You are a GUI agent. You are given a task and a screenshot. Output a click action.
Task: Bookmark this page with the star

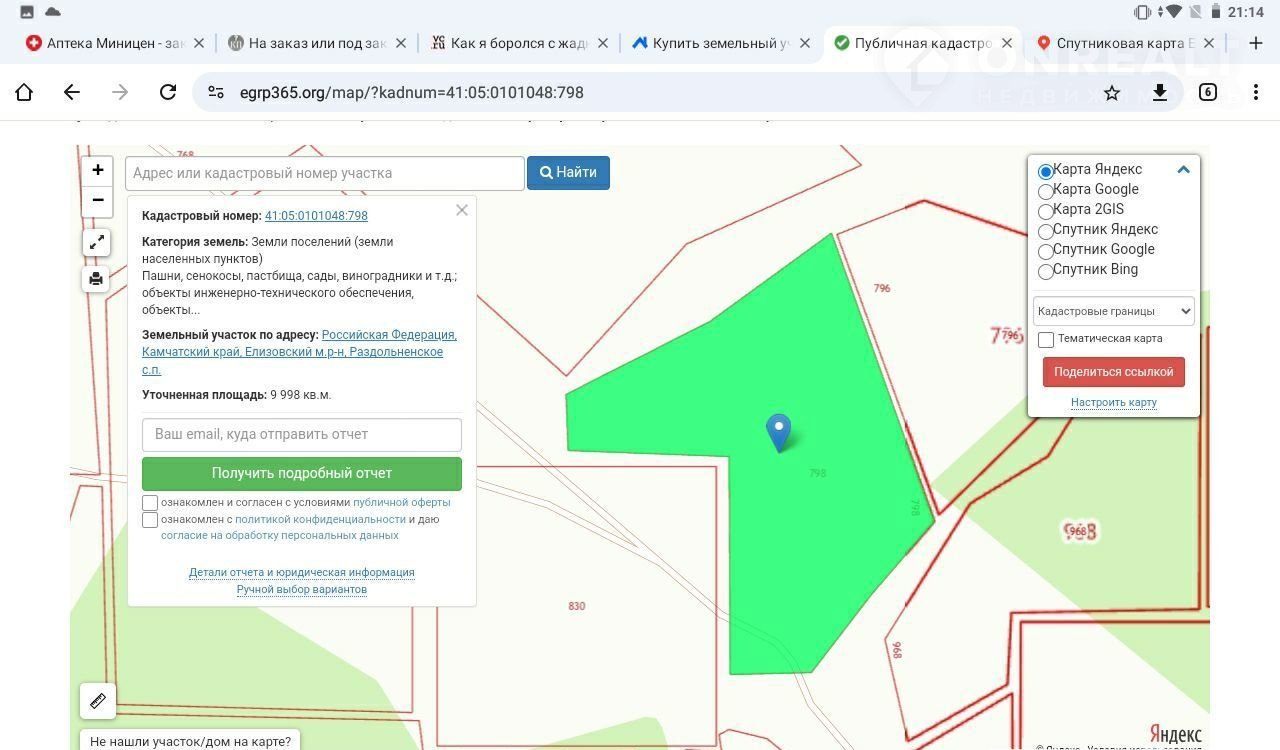click(1112, 92)
